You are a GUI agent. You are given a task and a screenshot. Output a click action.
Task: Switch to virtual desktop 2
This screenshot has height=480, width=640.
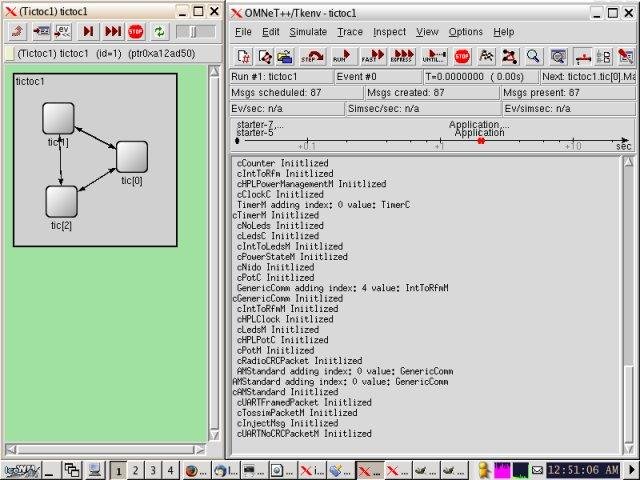pyautogui.click(x=136, y=471)
